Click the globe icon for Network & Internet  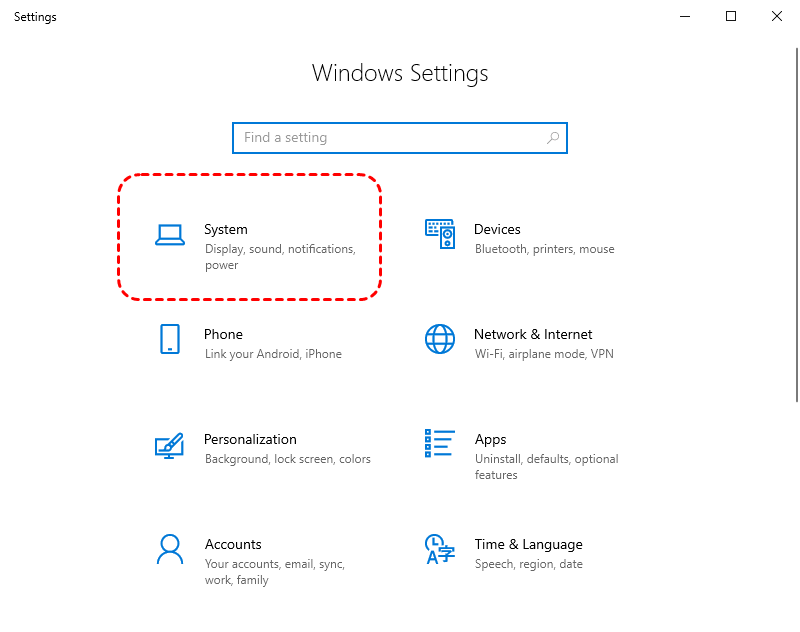point(440,339)
